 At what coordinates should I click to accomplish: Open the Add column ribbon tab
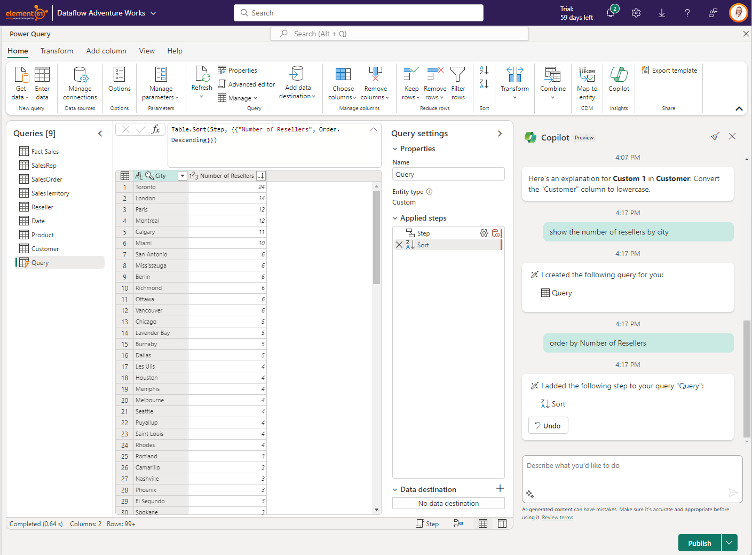(x=106, y=50)
